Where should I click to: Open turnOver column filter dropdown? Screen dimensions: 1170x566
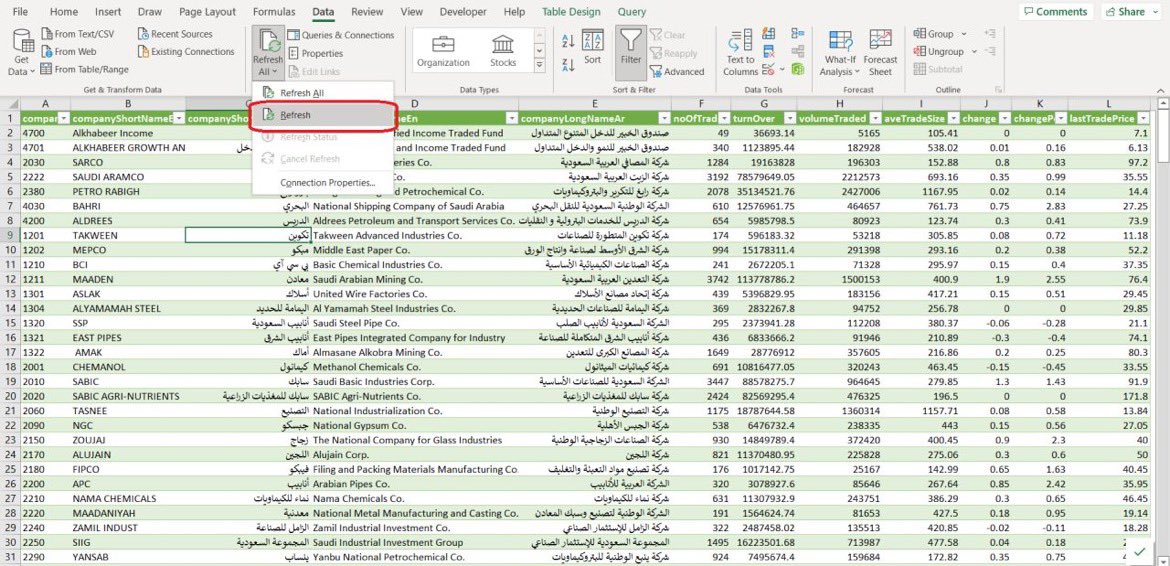789,119
